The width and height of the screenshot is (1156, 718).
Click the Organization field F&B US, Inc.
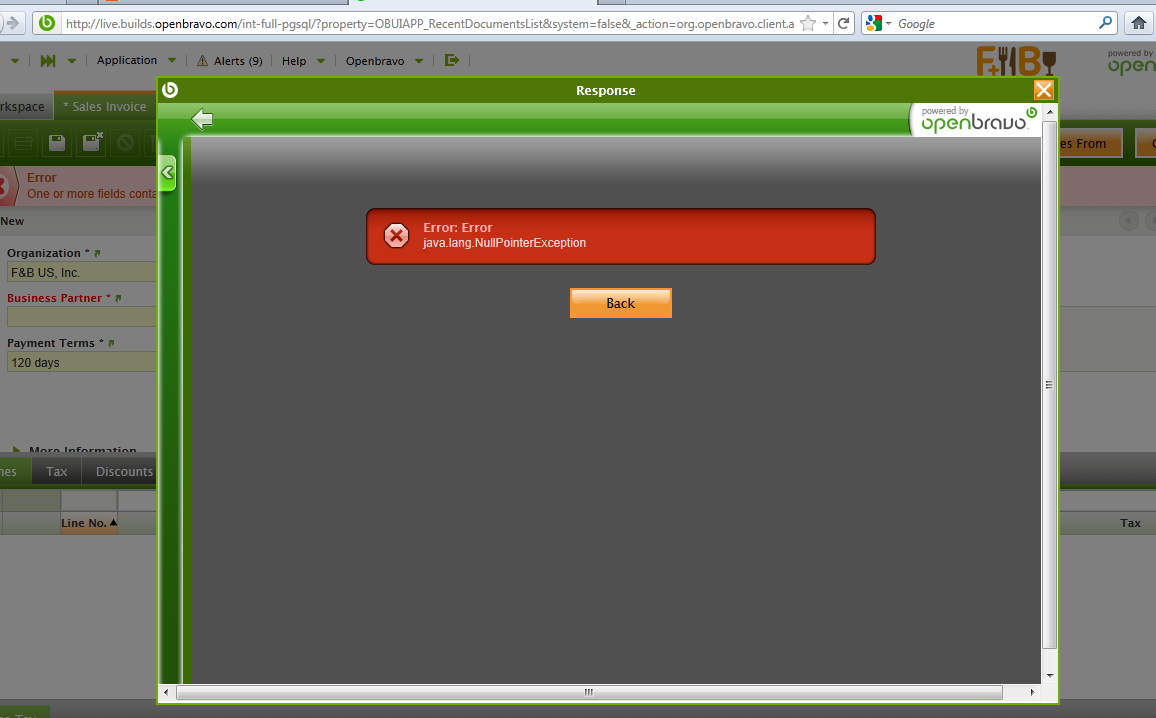[81, 272]
